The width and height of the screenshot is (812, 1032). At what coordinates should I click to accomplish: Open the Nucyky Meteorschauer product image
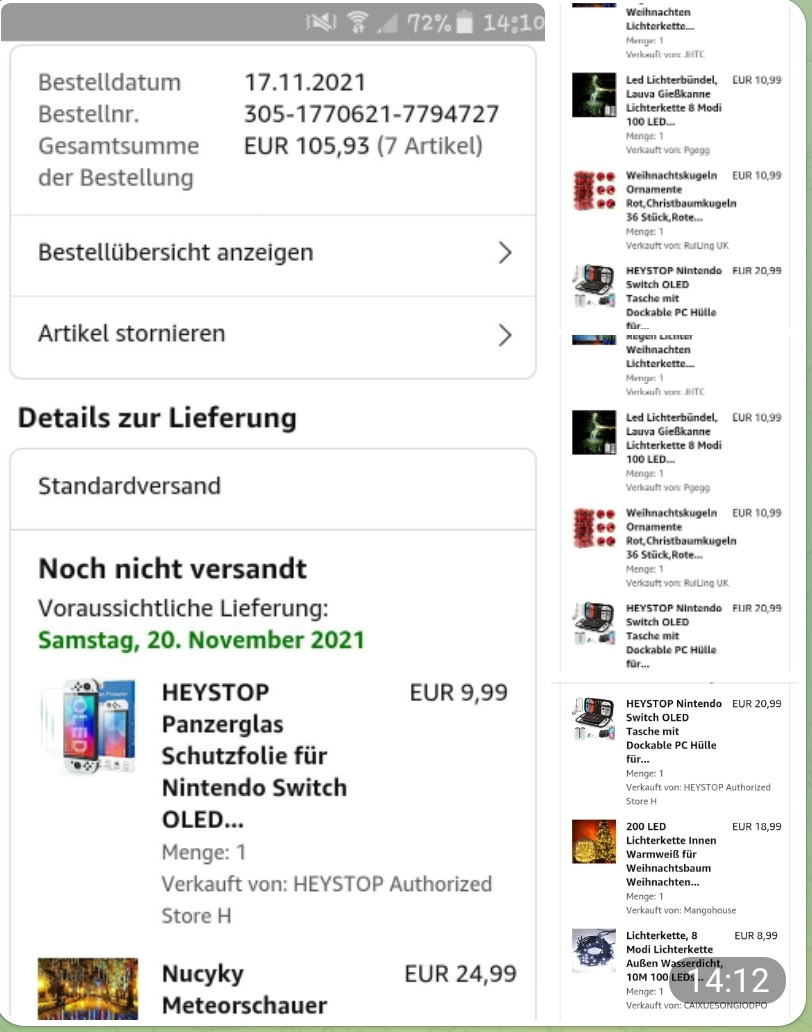(x=87, y=988)
